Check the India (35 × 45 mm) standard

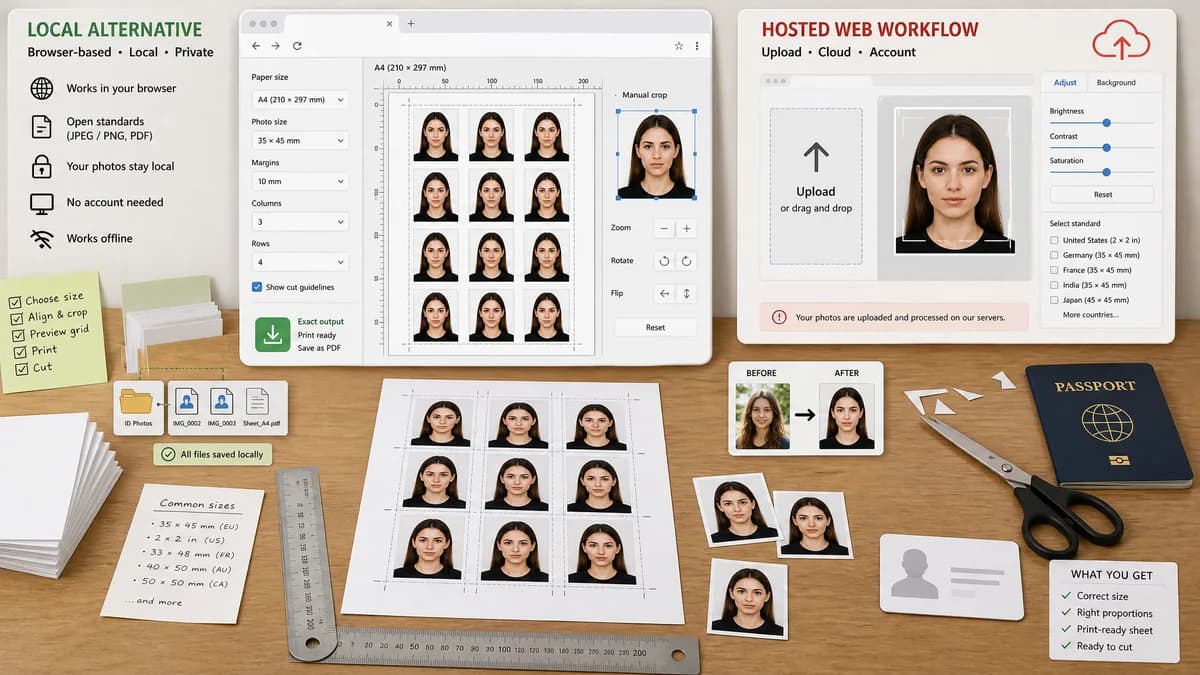pos(1054,285)
